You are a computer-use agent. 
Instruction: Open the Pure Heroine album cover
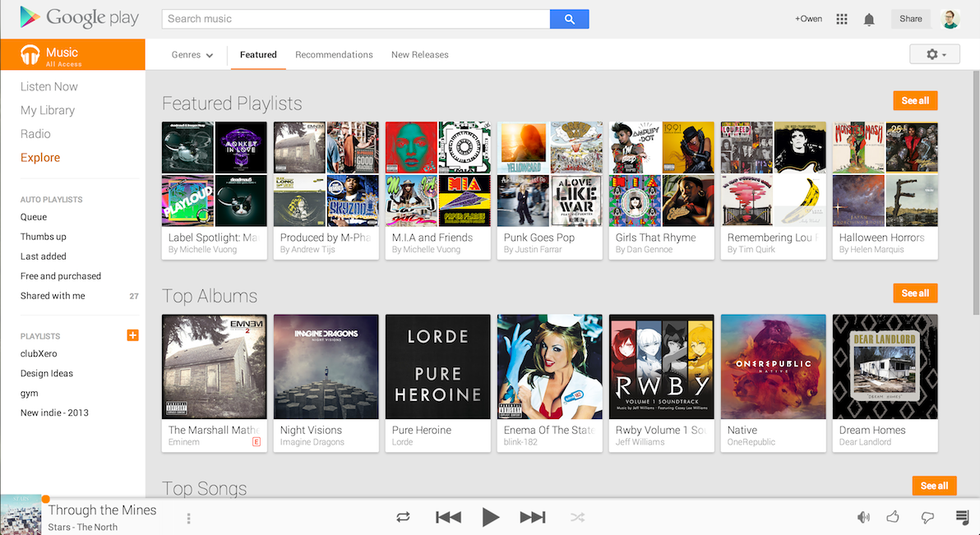click(x=438, y=367)
